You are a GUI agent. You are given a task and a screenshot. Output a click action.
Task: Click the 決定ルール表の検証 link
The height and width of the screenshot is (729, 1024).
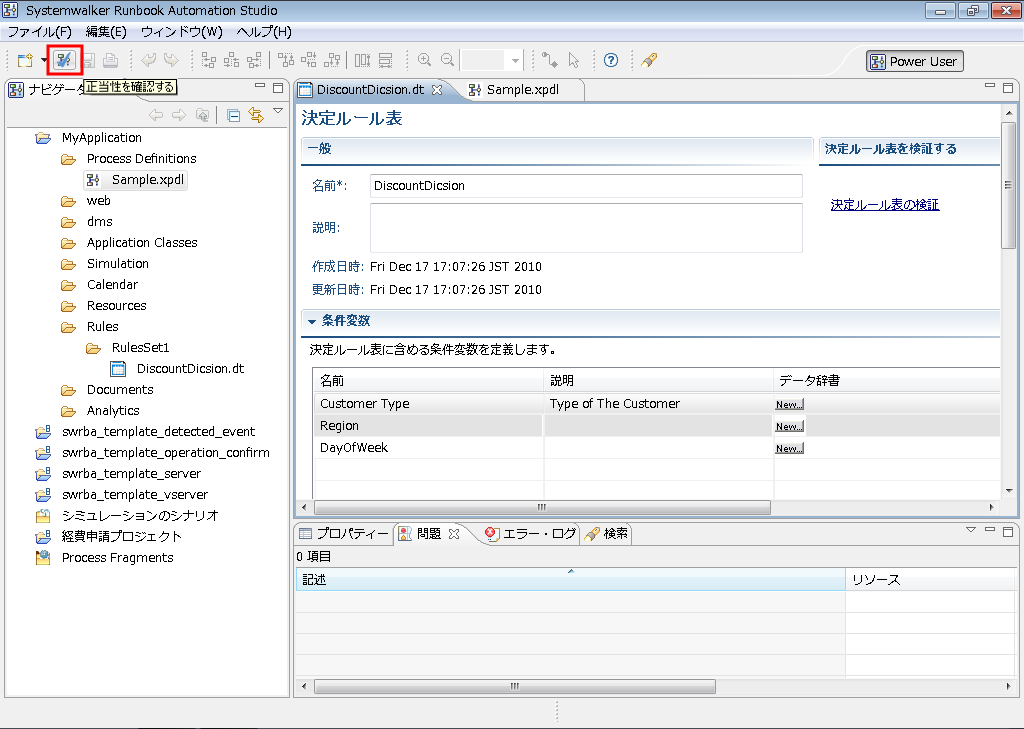[885, 205]
